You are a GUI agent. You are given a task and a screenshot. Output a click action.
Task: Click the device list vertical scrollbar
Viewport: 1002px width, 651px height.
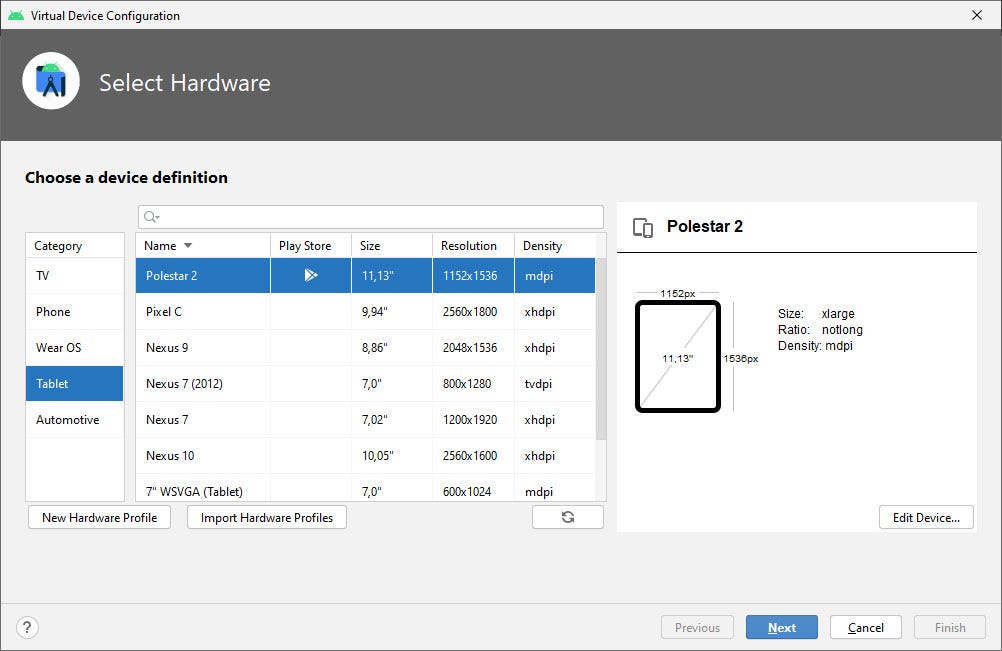click(x=601, y=349)
